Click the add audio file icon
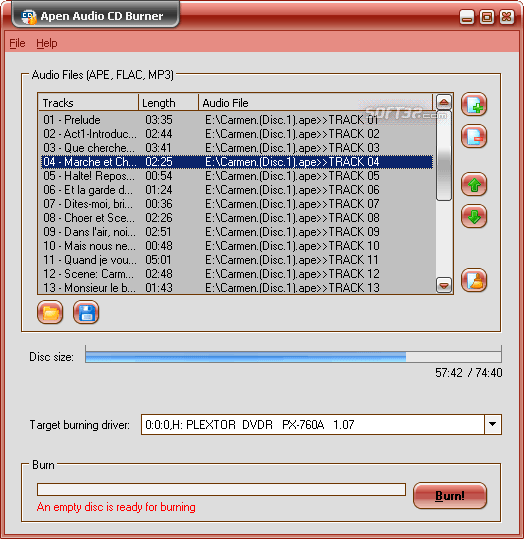 pyautogui.click(x=474, y=104)
